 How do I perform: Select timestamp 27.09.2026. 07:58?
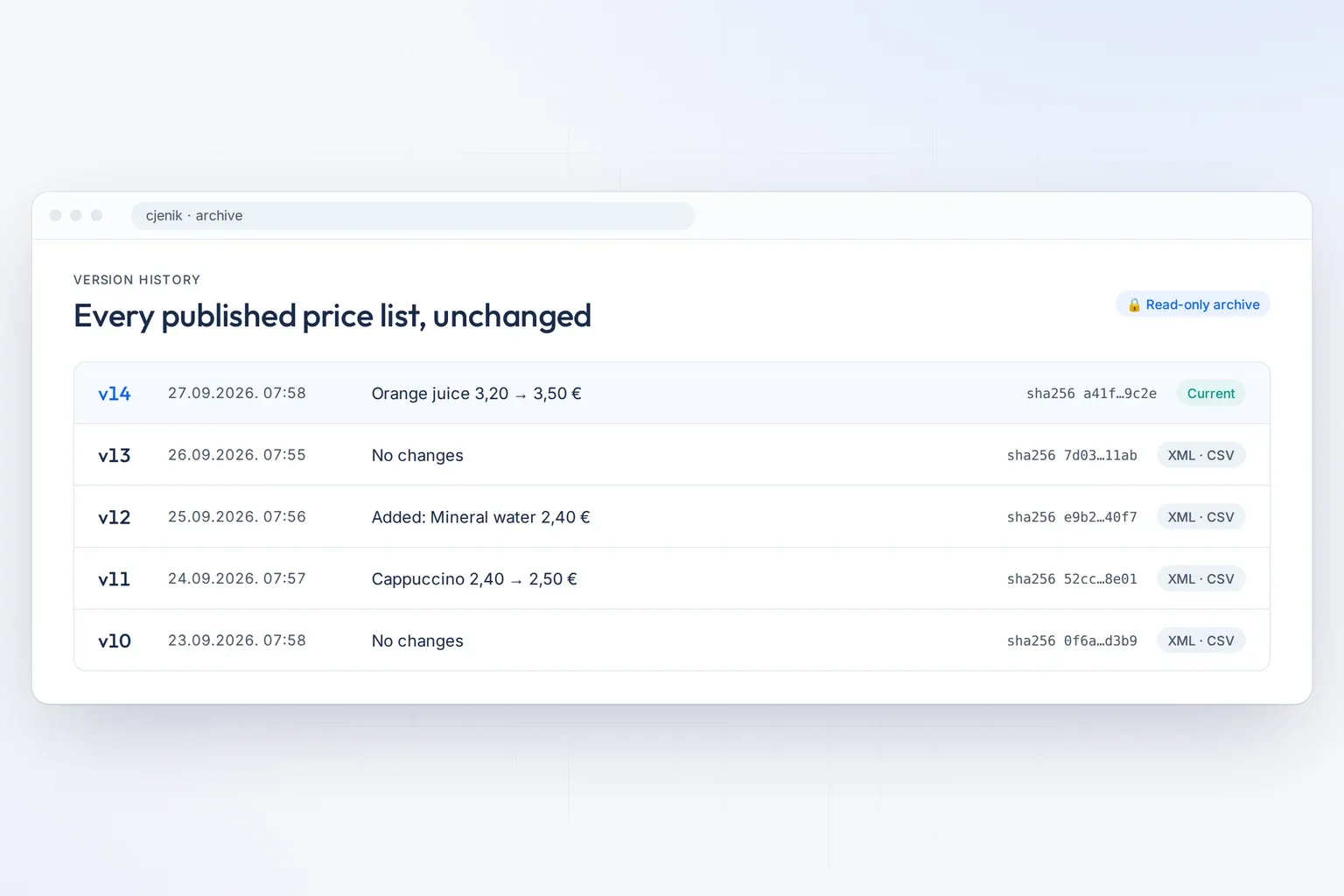237,393
